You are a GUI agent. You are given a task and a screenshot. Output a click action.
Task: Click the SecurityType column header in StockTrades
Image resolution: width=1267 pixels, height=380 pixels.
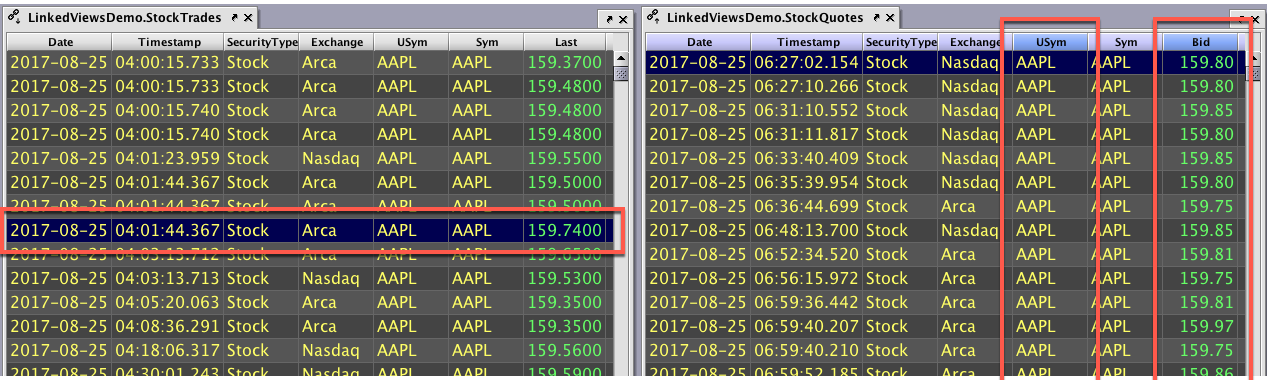pos(261,42)
